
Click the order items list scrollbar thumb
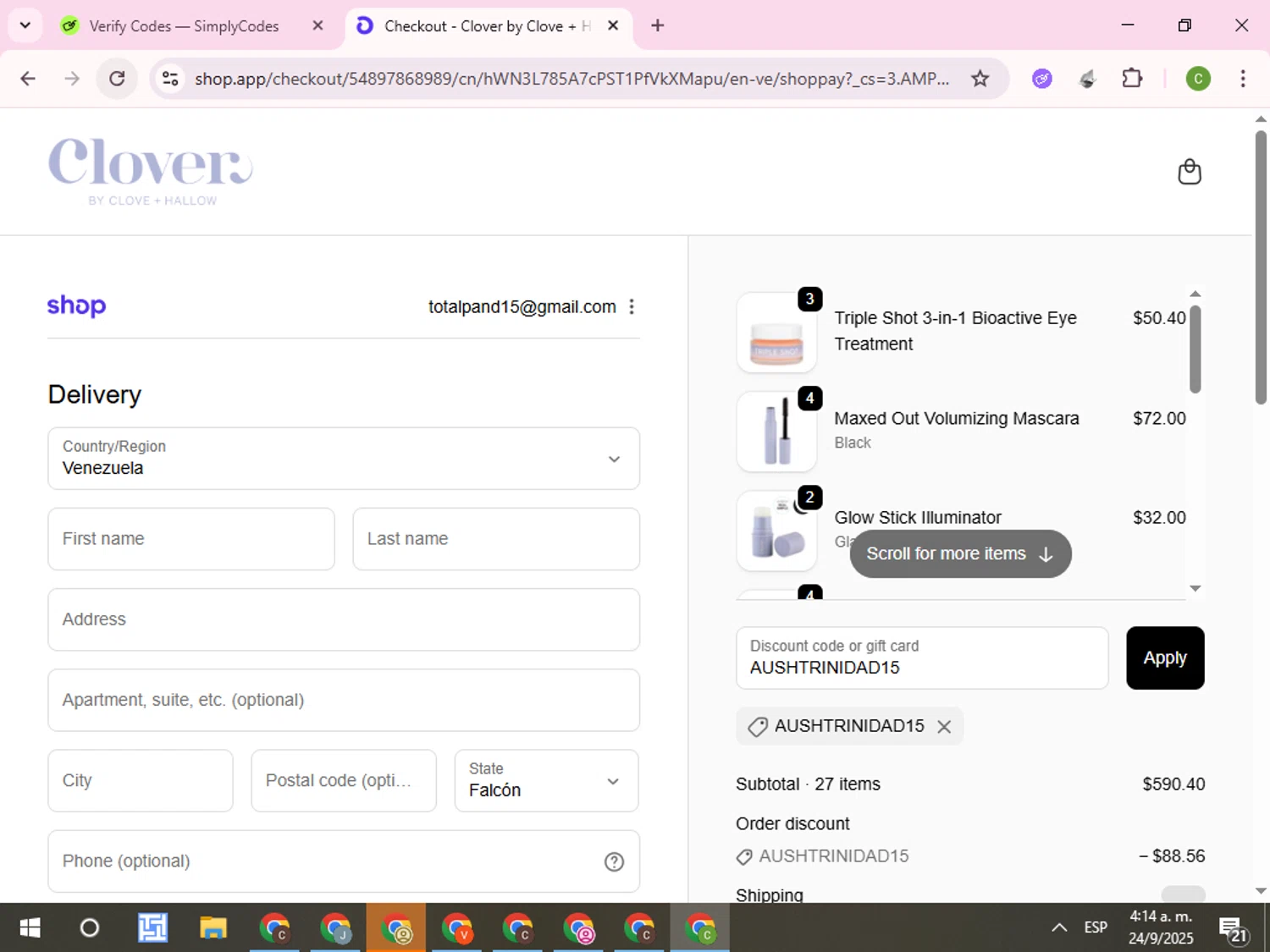1195,349
